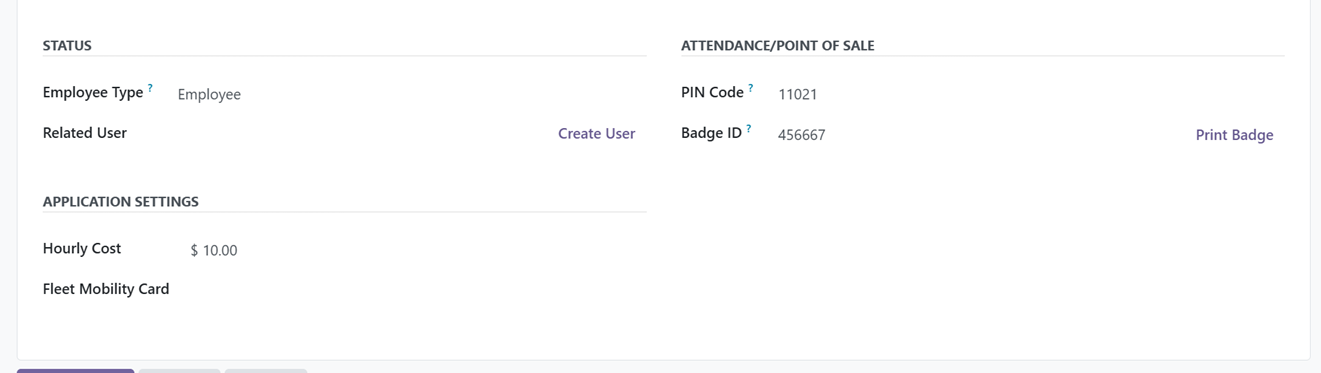Click the Employee Type label
1321x373 pixels.
(x=93, y=92)
